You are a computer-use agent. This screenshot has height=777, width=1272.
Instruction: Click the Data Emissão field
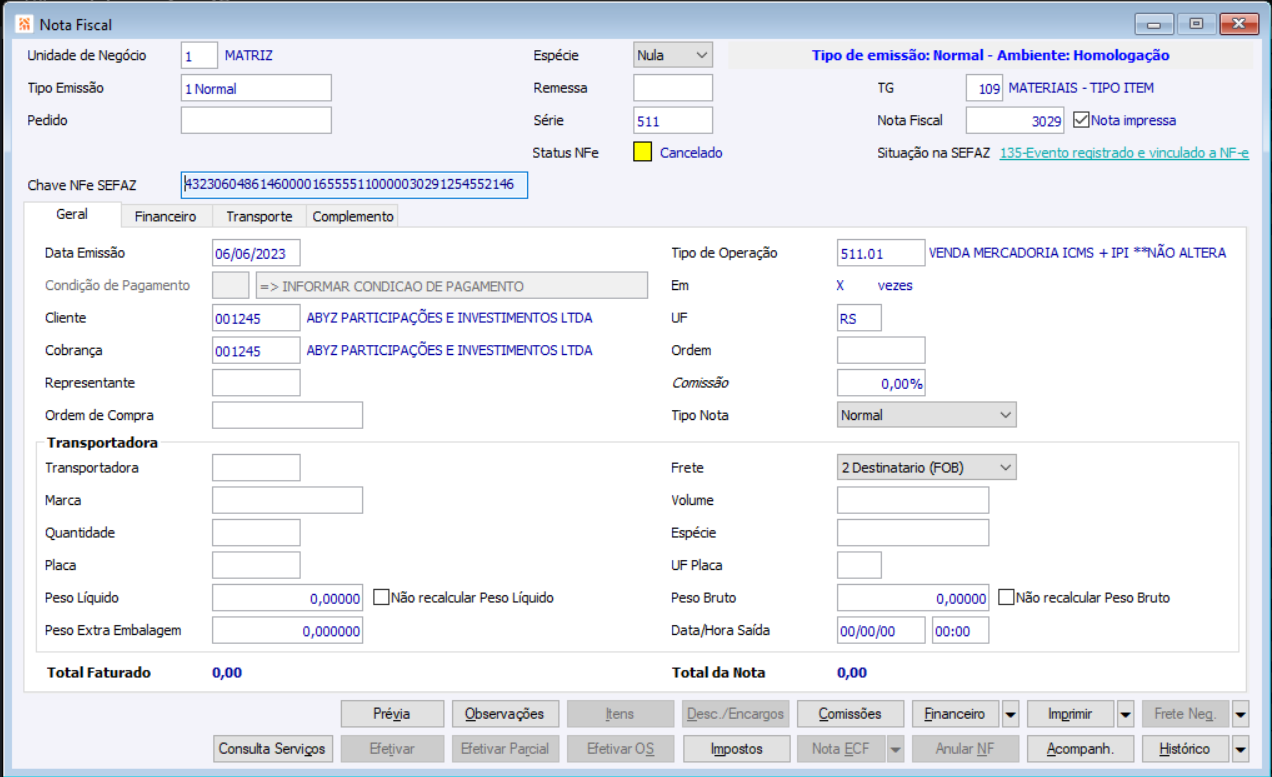coord(256,253)
